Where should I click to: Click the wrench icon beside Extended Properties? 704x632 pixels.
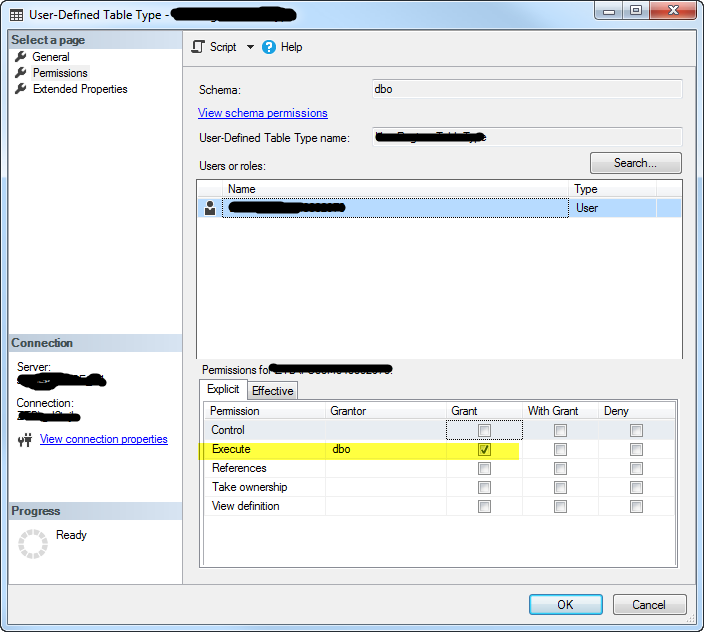(21, 88)
